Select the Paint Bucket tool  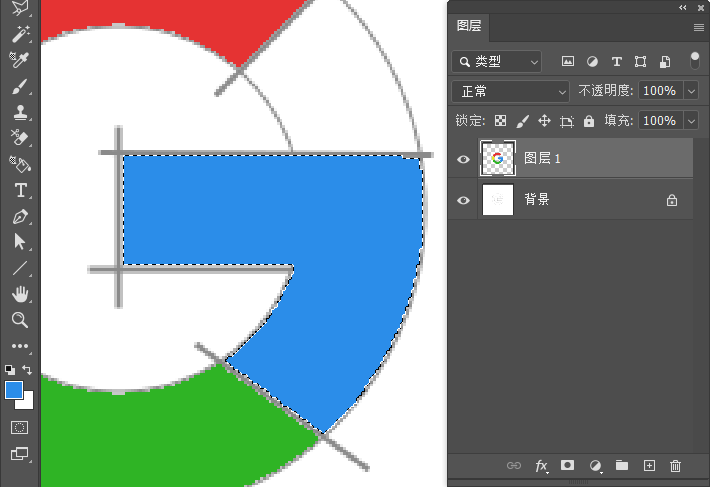[20, 164]
